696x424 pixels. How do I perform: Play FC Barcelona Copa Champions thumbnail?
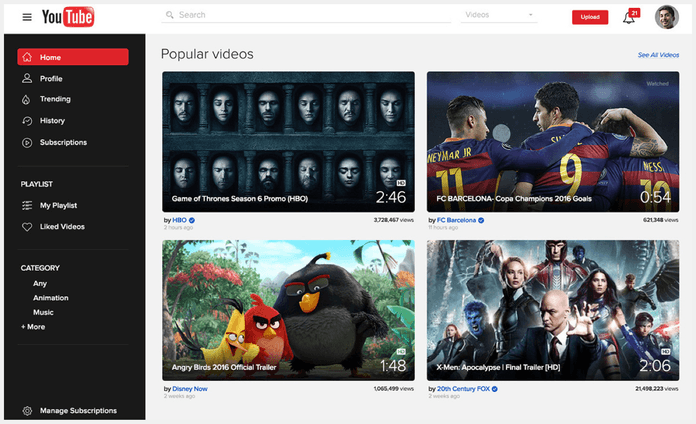click(x=553, y=142)
